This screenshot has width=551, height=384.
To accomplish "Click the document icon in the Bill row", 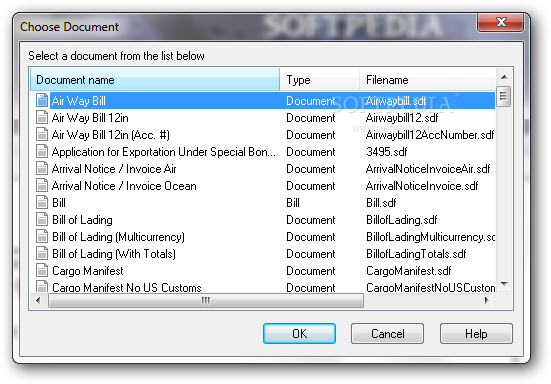I will 42,203.
